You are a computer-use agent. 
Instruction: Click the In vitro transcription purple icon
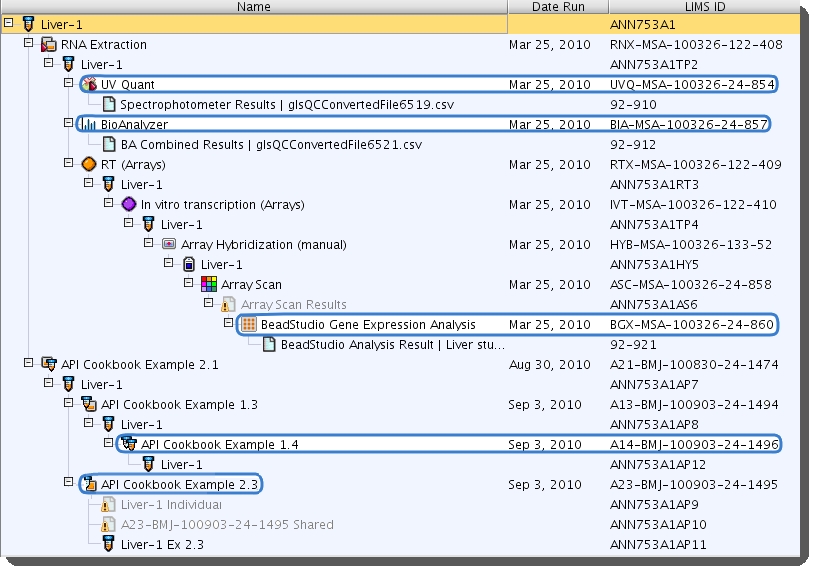coord(129,205)
